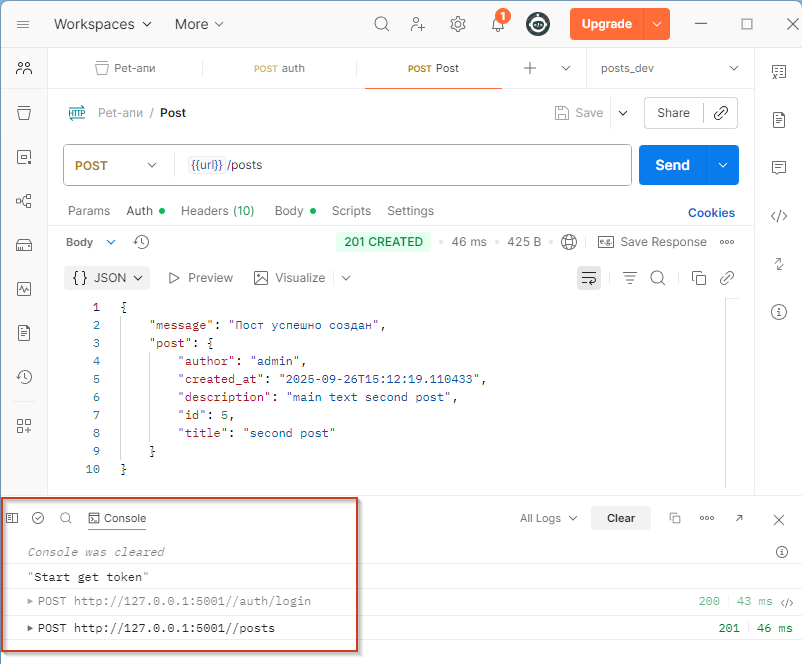Click the Cookies link
Screen dimensions: 802x664
[x=711, y=213]
